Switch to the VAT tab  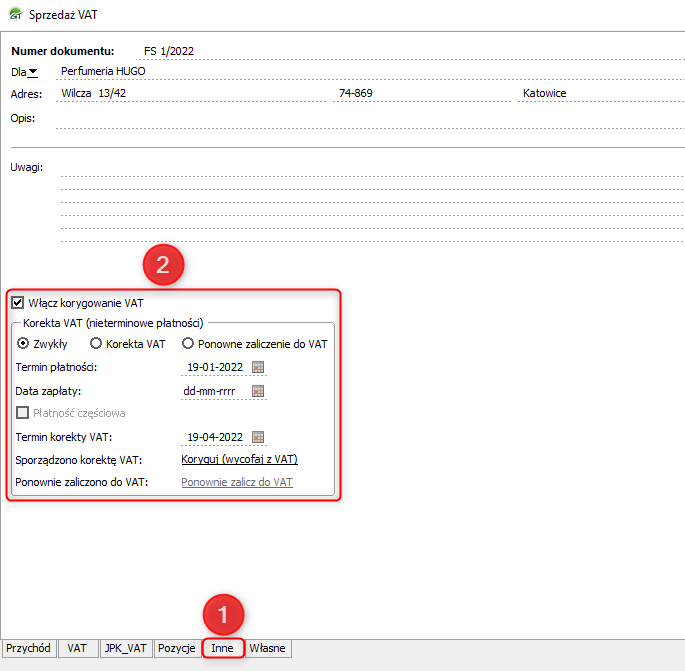tap(77, 648)
